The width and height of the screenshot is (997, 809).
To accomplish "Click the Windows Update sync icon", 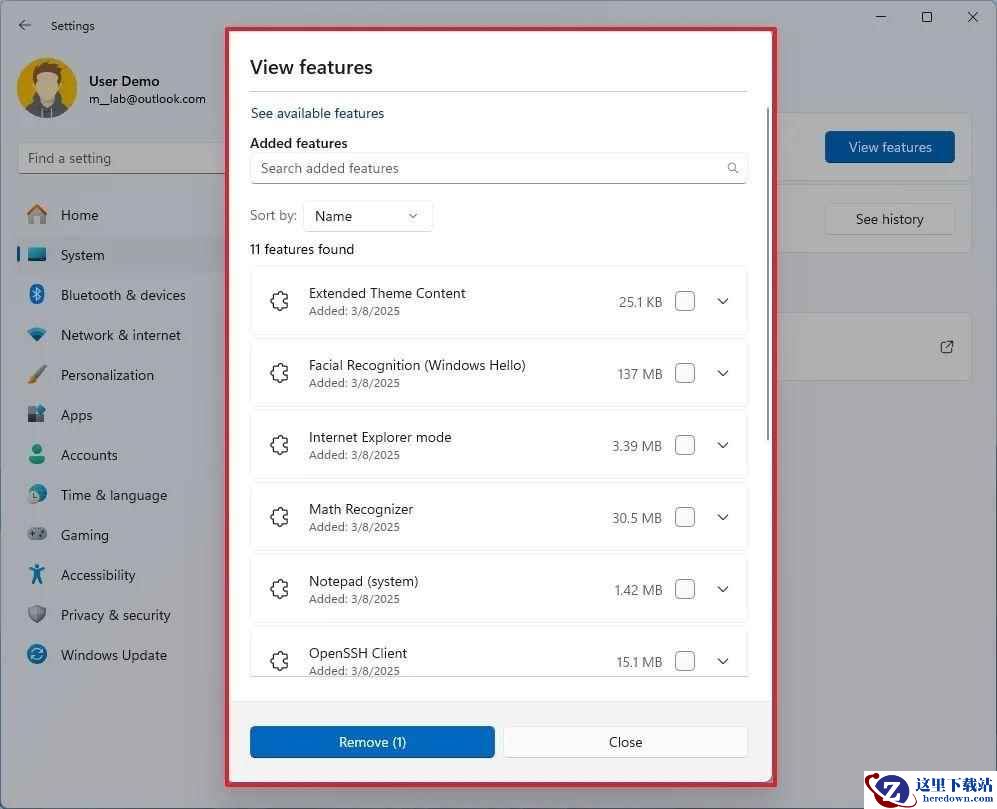I will tap(37, 654).
